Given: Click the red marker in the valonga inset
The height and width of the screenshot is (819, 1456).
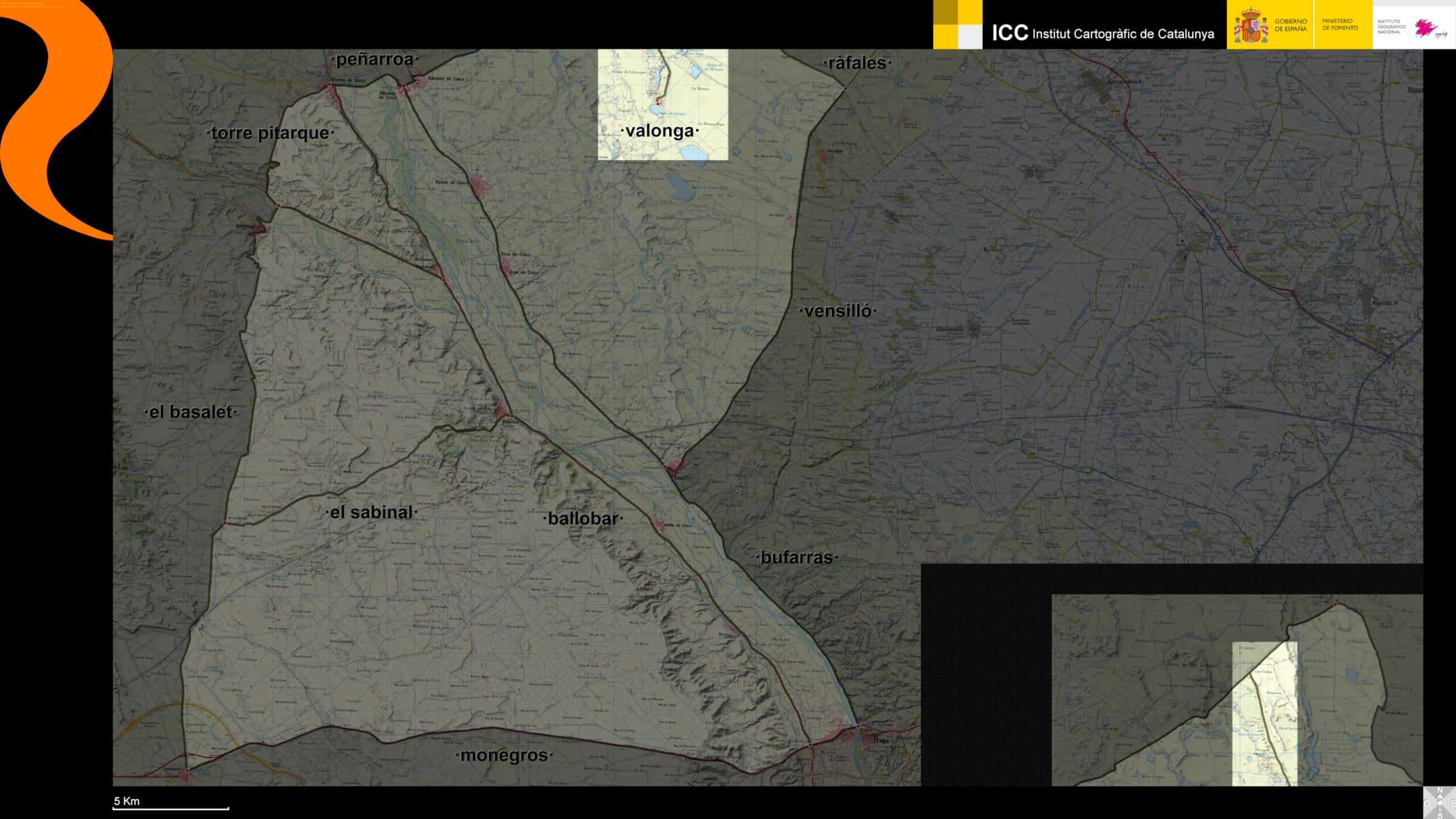Looking at the screenshot, I should (658, 104).
